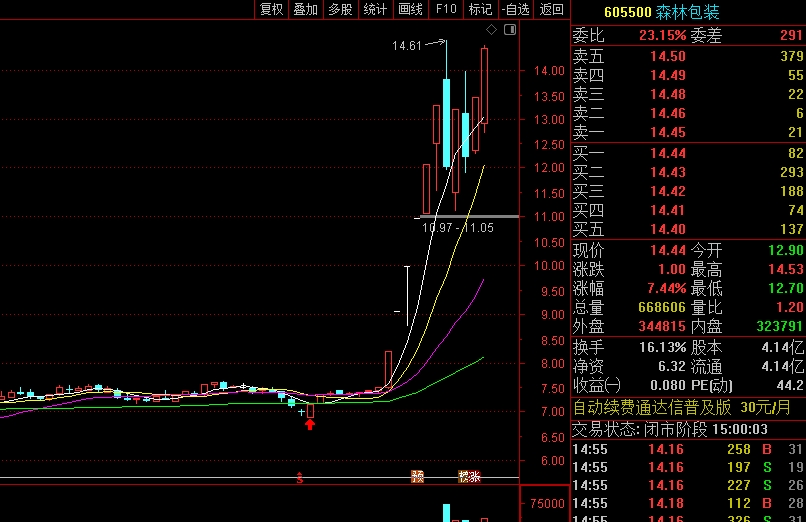Click the 10.97 - 11.05 gap label
The width and height of the screenshot is (806, 522).
[x=457, y=228]
